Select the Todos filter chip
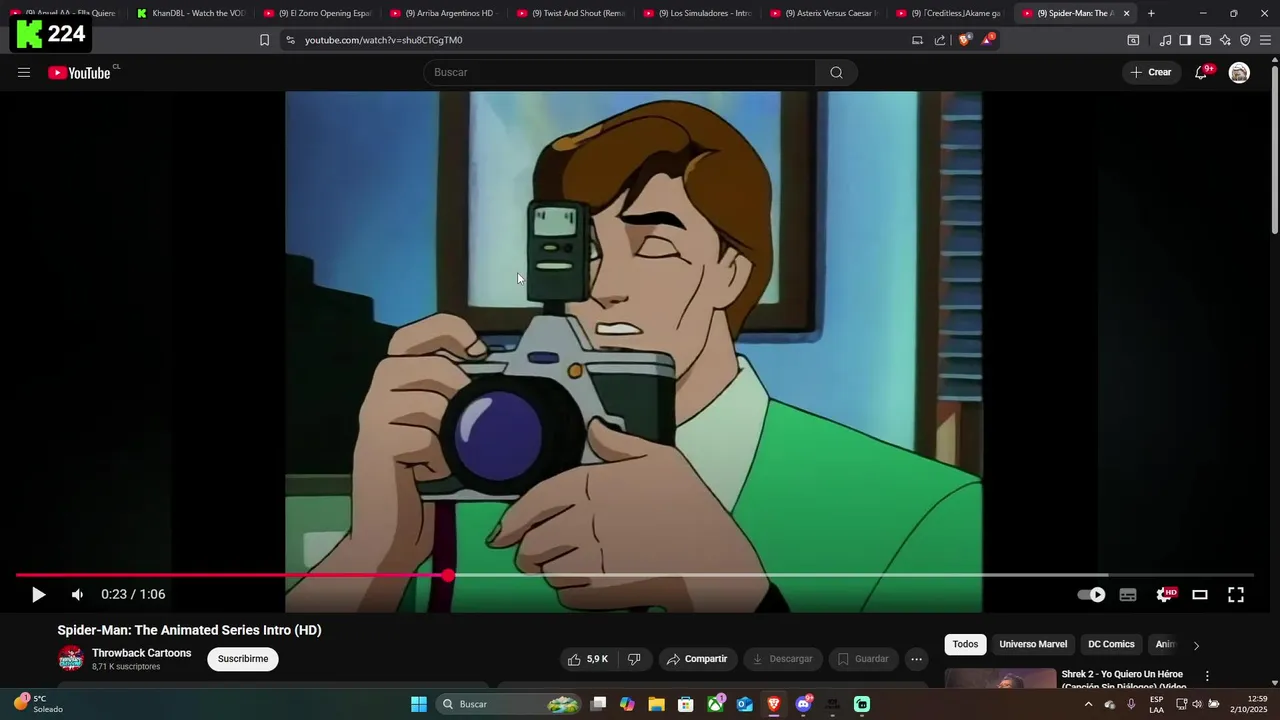The width and height of the screenshot is (1280, 720). pyautogui.click(x=965, y=644)
